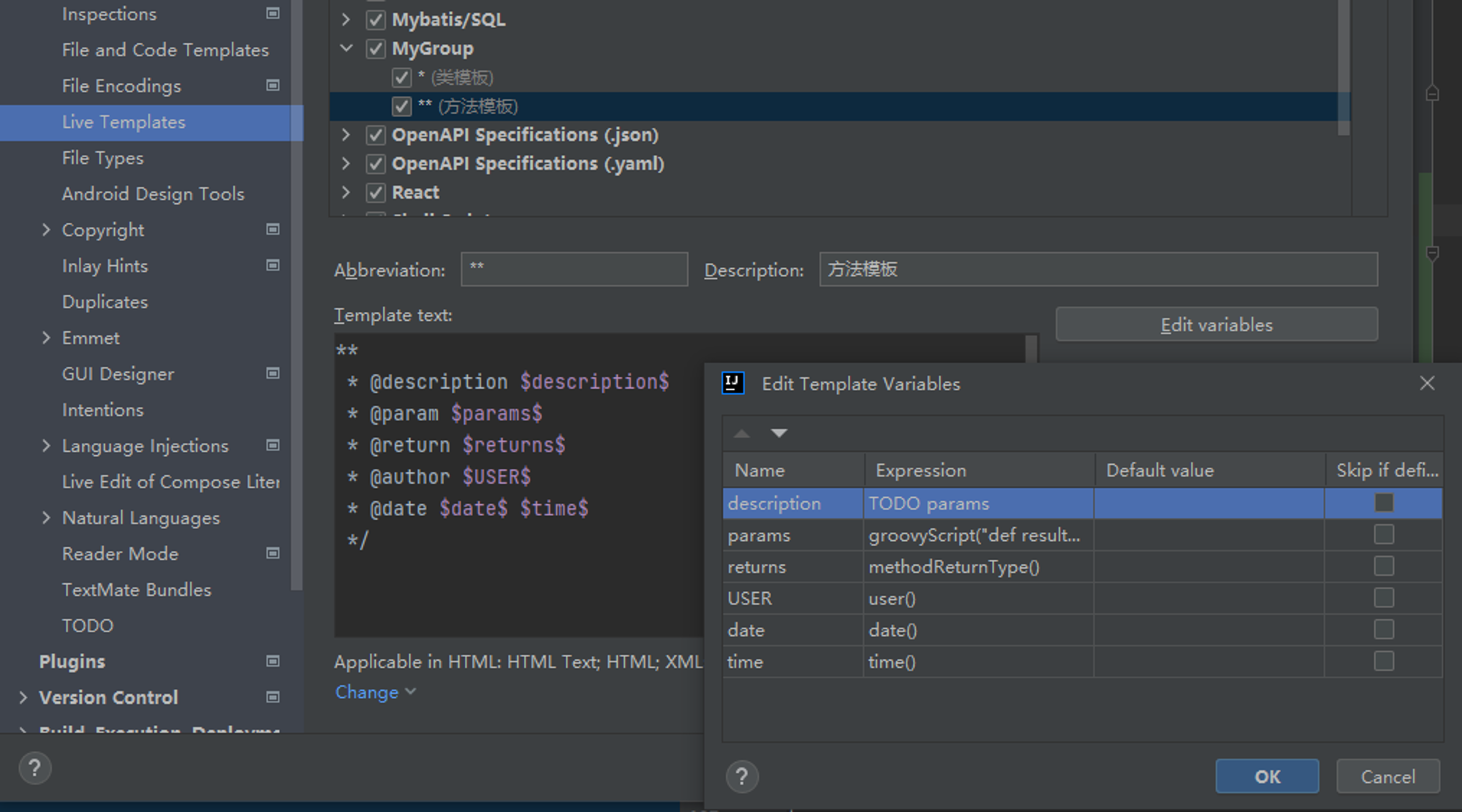Click project-level icon beside Copyright
This screenshot has height=812, width=1462.
[x=273, y=229]
